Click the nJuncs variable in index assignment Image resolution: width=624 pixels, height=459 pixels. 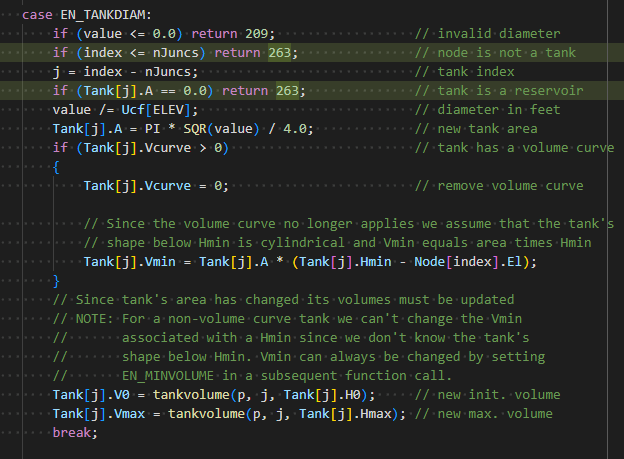(168, 72)
